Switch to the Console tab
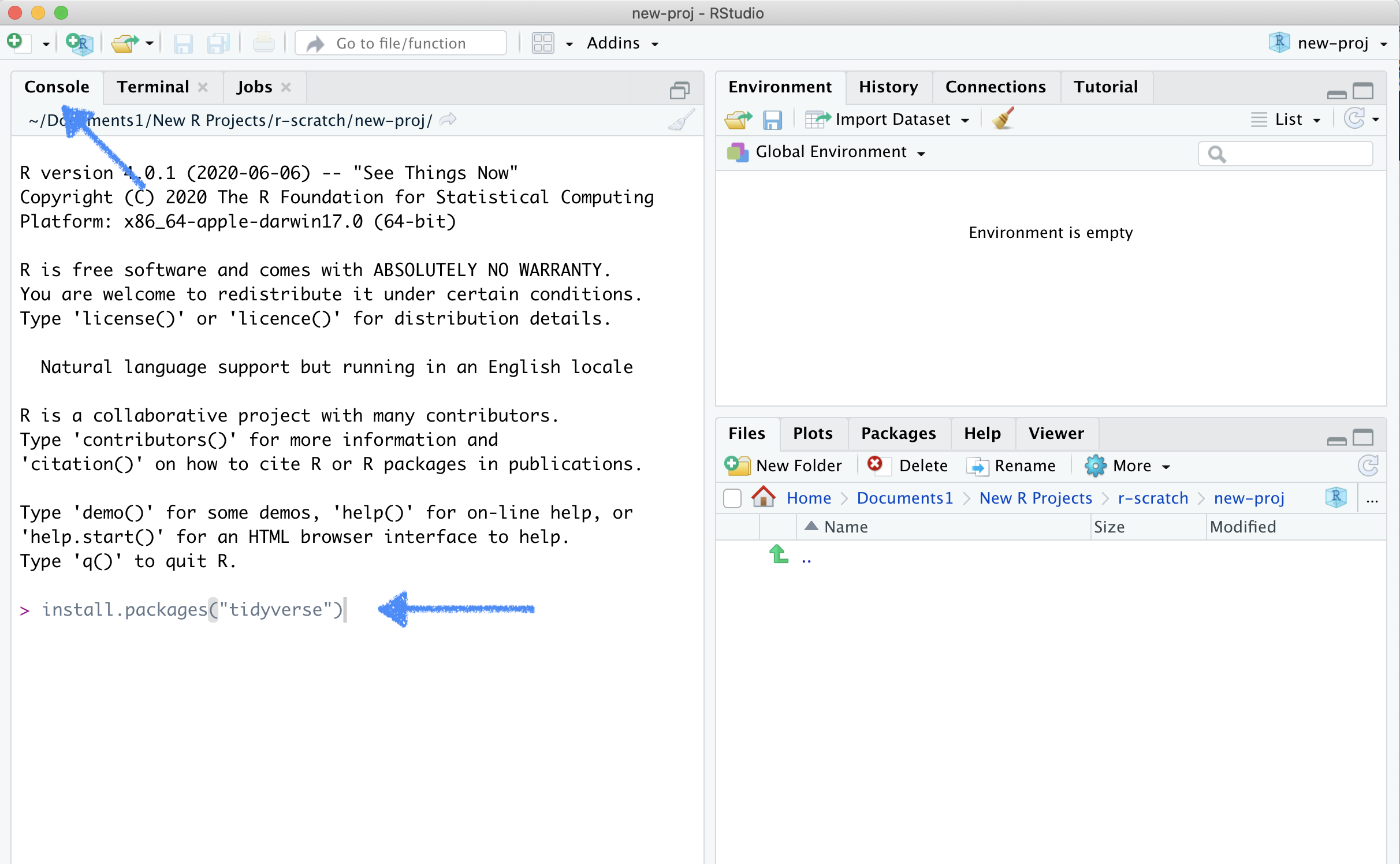Screen dimensions: 1400x864 pyautogui.click(x=57, y=87)
